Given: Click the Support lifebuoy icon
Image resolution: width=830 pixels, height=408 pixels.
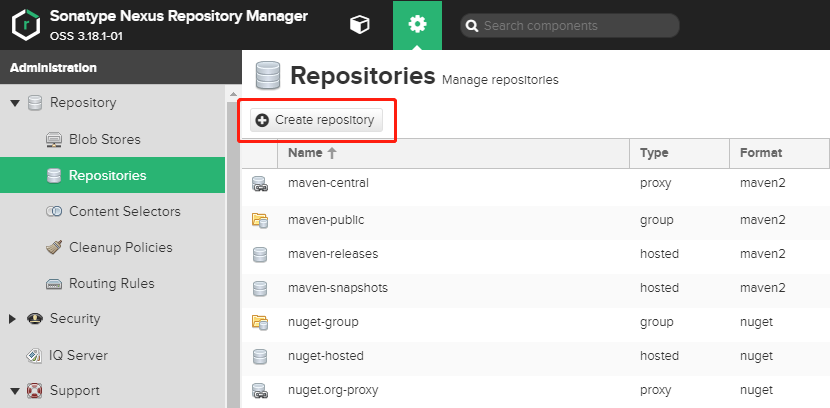Looking at the screenshot, I should click(x=35, y=391).
